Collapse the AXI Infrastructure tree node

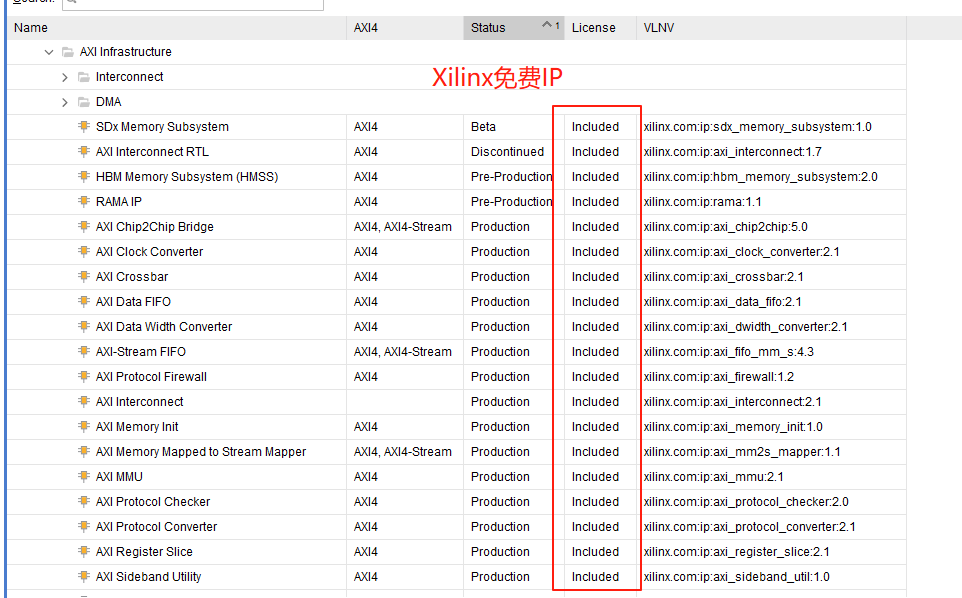(x=48, y=51)
